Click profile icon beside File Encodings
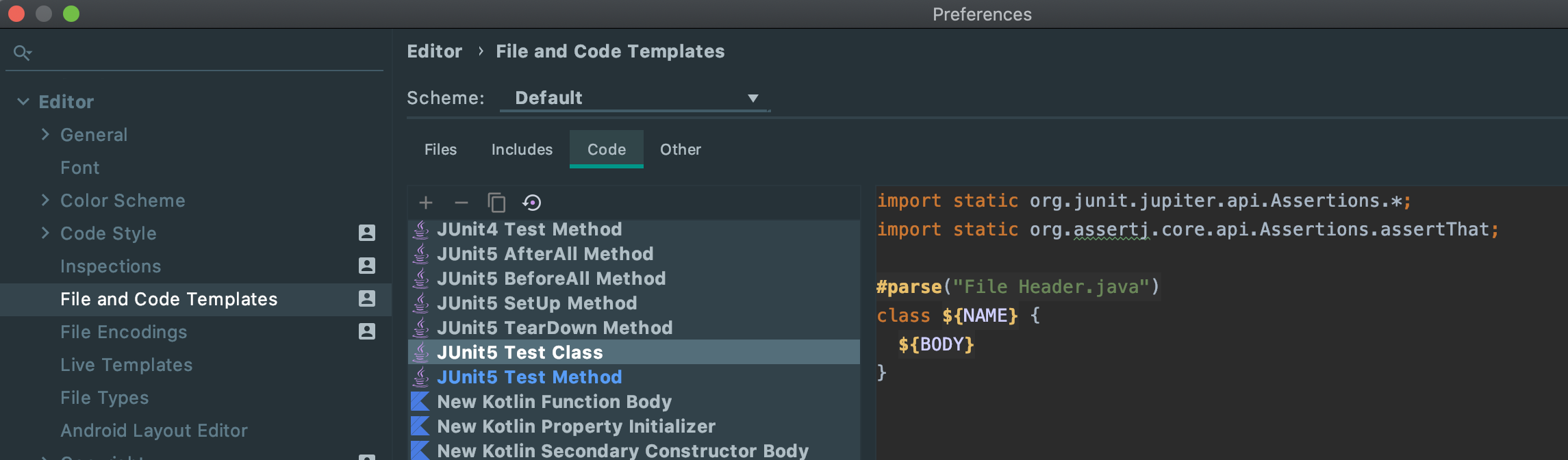Screen dimensions: 1568x460 [x=367, y=331]
